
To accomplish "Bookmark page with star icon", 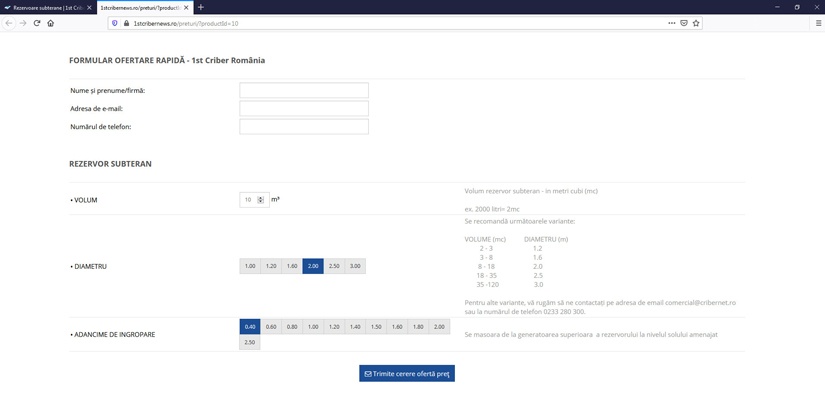I will coord(696,23).
